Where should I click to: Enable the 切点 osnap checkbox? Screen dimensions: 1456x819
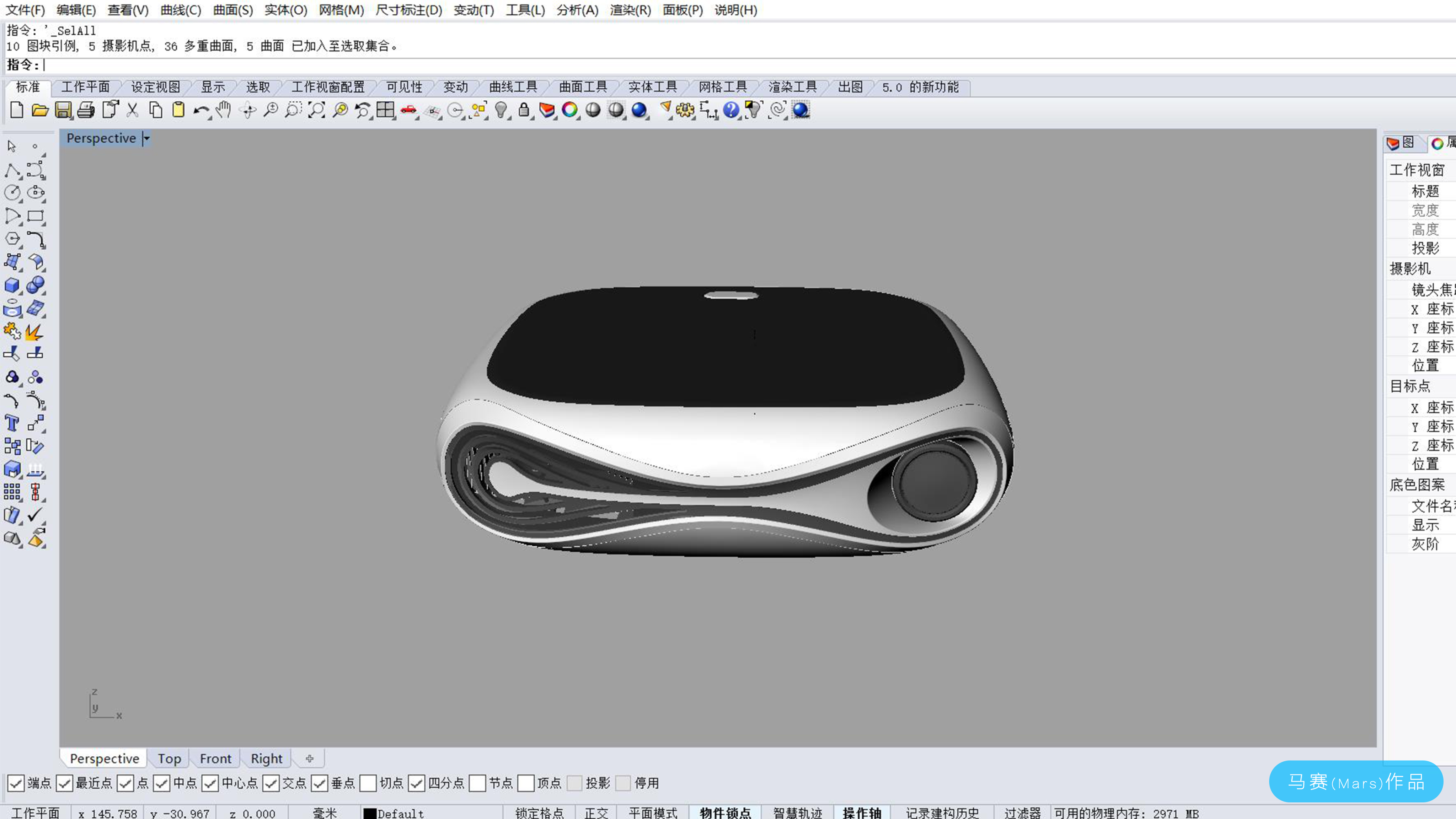(x=368, y=783)
